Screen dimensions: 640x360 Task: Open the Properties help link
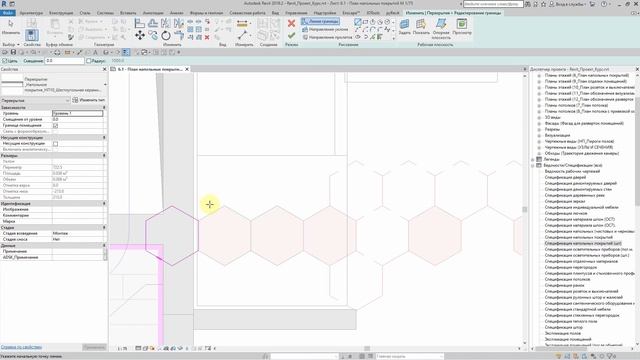[21, 347]
